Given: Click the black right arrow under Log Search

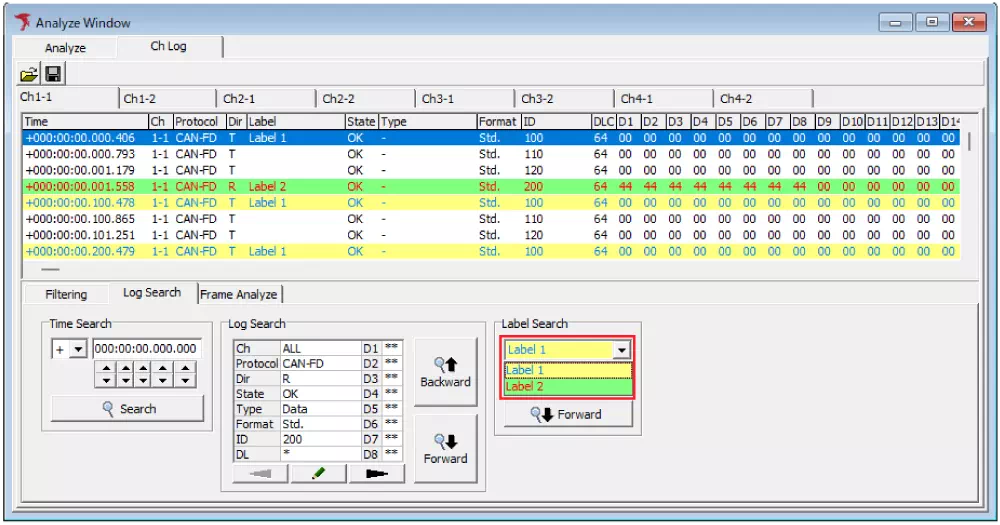Looking at the screenshot, I should tap(377, 473).
